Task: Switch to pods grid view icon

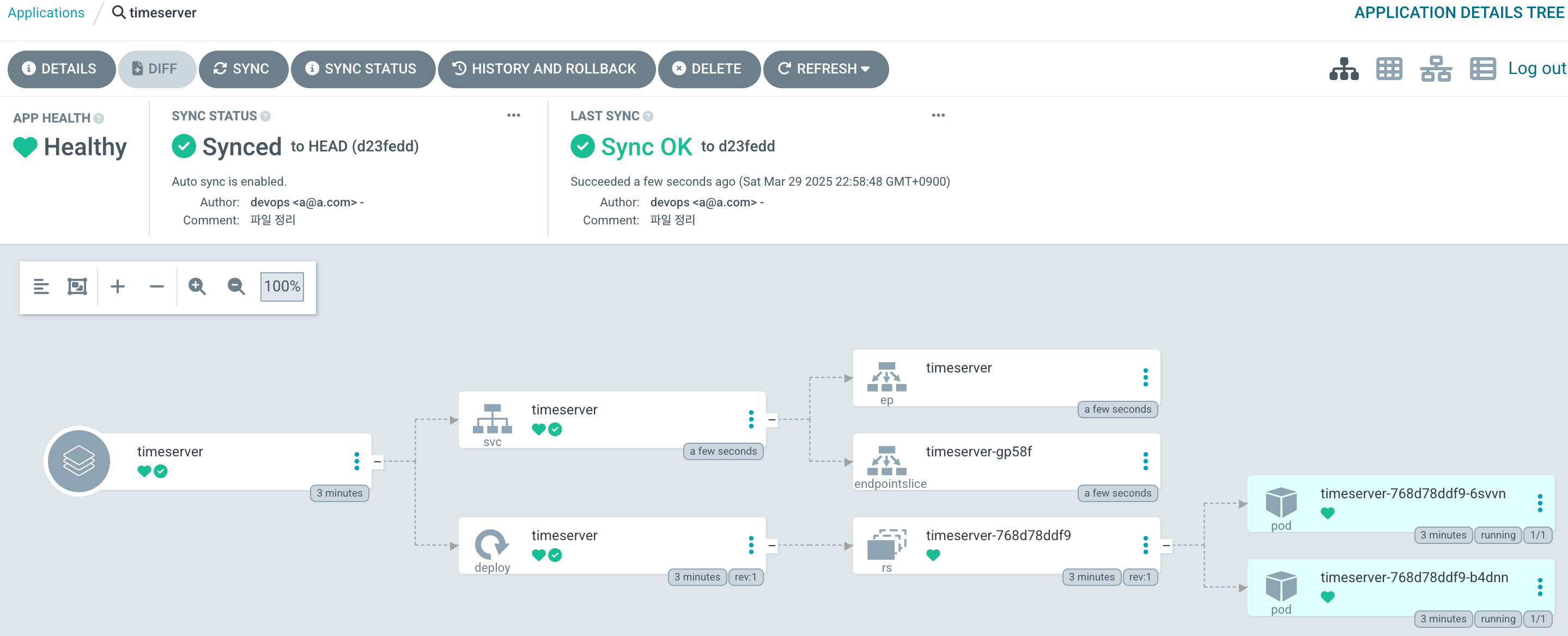Action: point(1389,69)
